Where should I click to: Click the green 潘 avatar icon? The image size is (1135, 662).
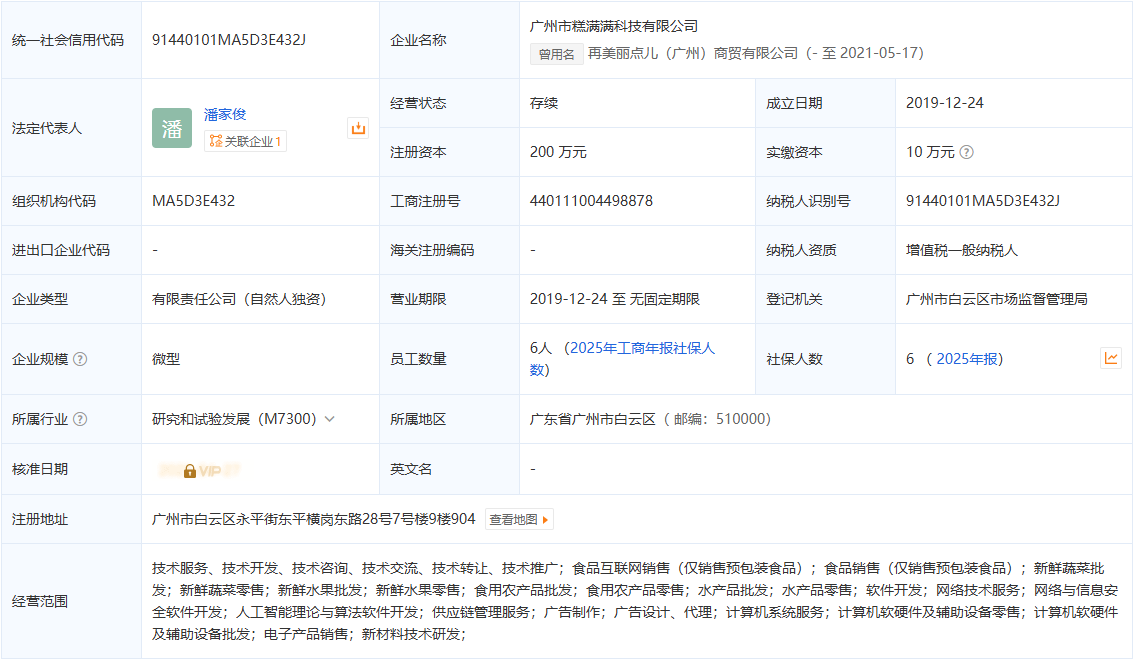point(172,128)
